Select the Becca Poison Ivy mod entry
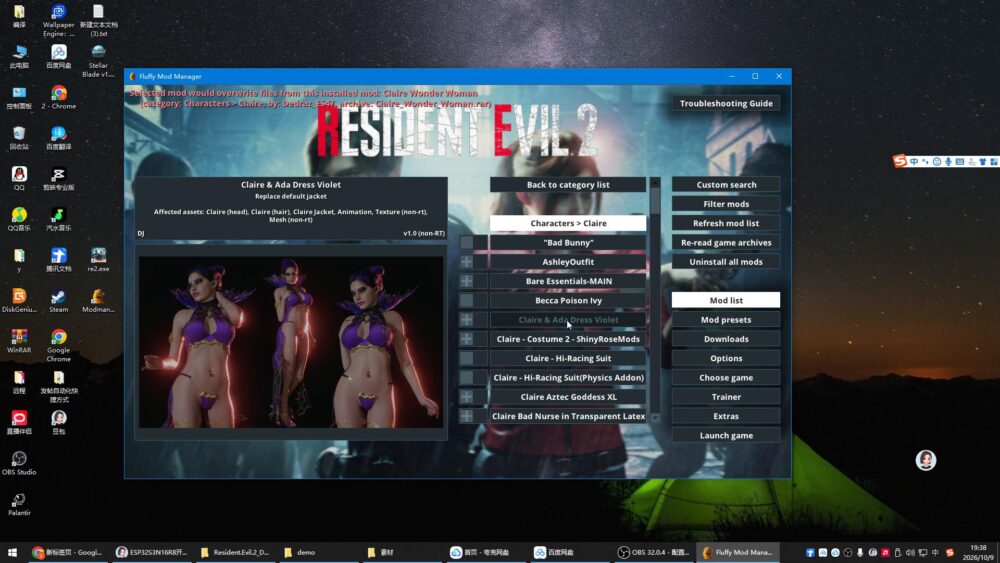Image resolution: width=1000 pixels, height=563 pixels. click(x=568, y=300)
